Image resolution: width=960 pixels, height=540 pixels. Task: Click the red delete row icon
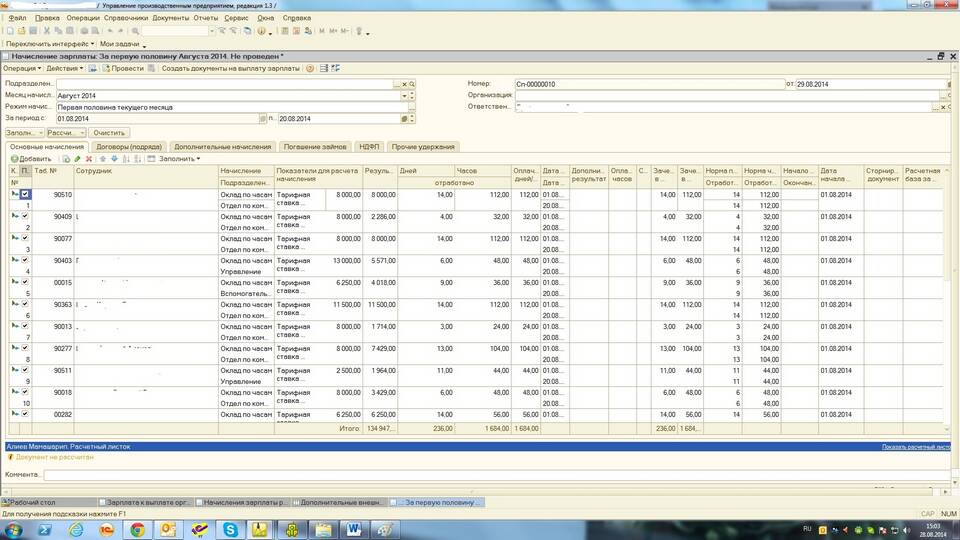pos(89,159)
